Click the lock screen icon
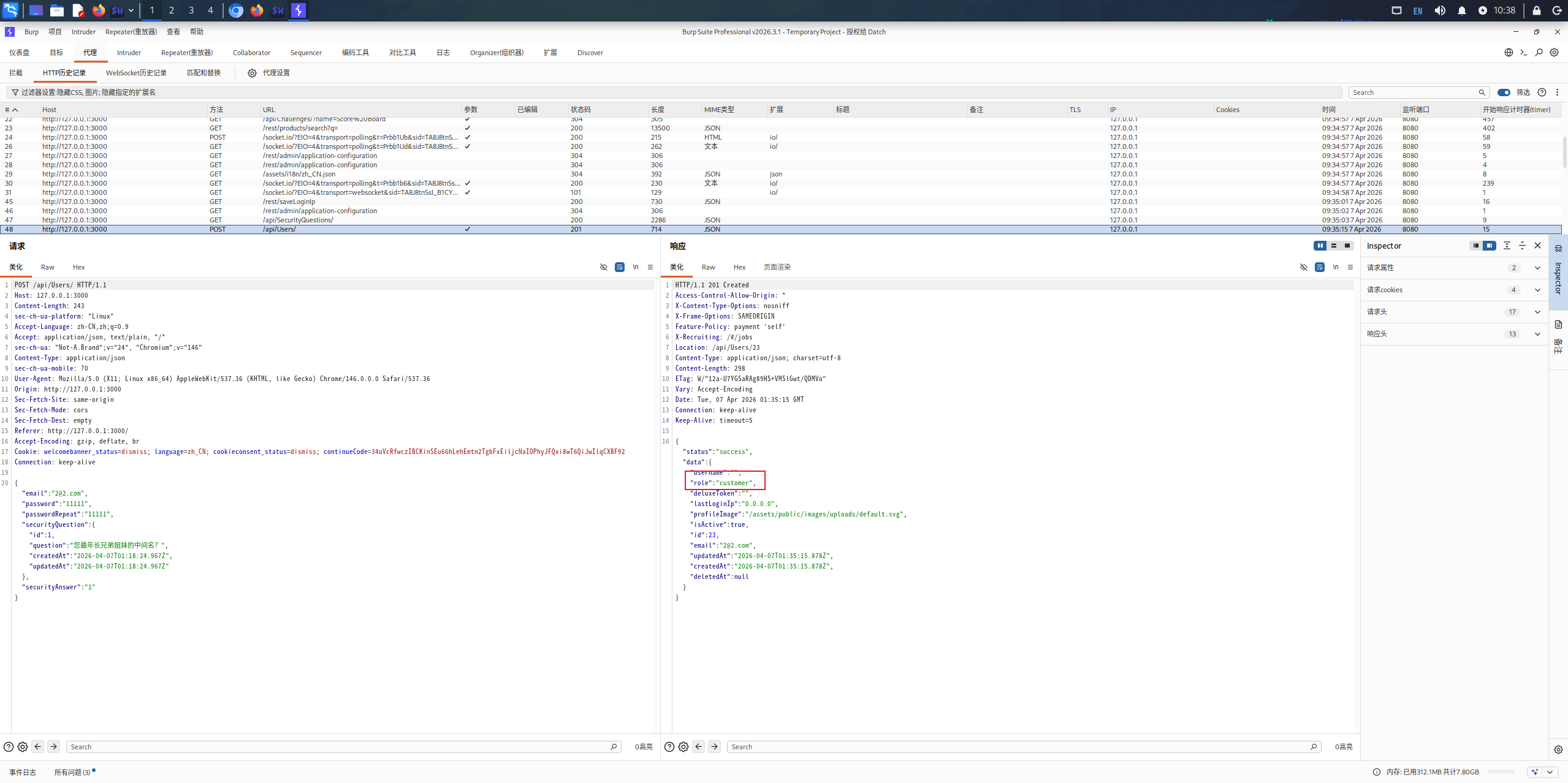The height and width of the screenshot is (783, 1568). pyautogui.click(x=1537, y=10)
